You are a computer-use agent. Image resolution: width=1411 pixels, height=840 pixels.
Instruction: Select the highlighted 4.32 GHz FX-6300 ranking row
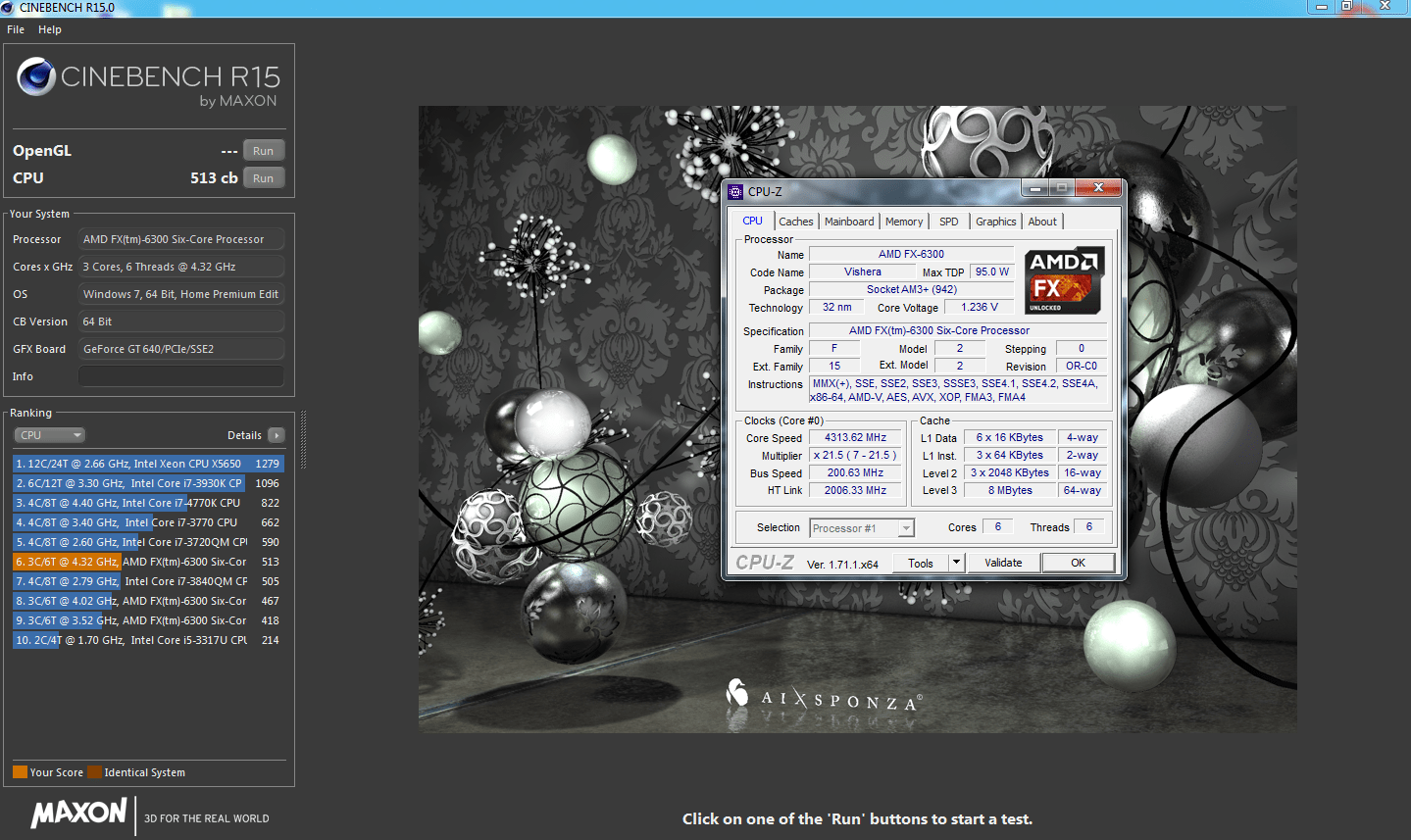click(x=148, y=562)
